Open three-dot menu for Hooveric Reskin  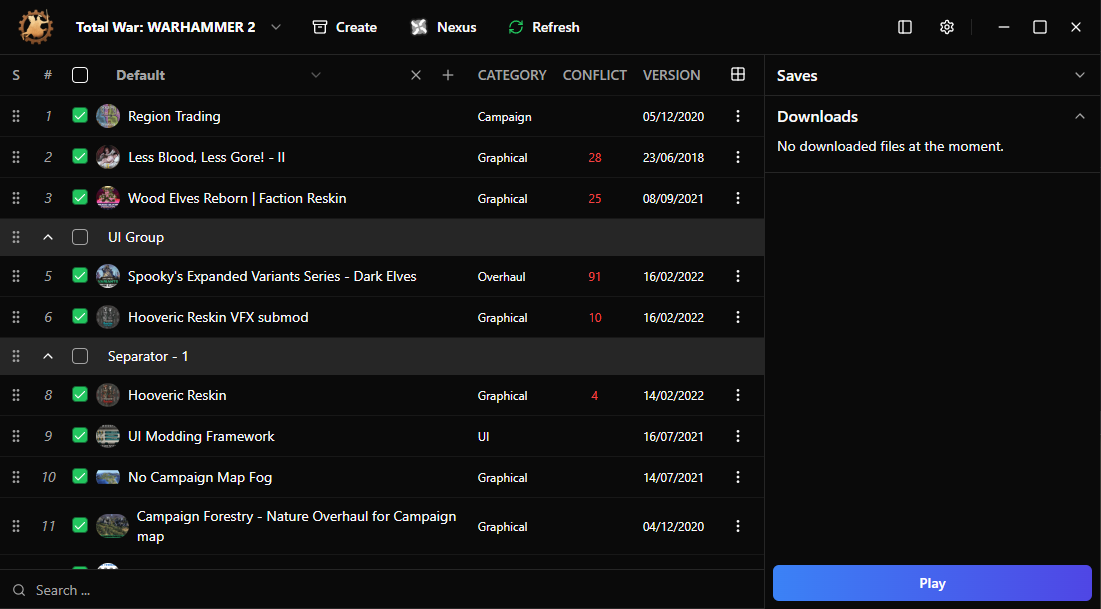point(737,395)
